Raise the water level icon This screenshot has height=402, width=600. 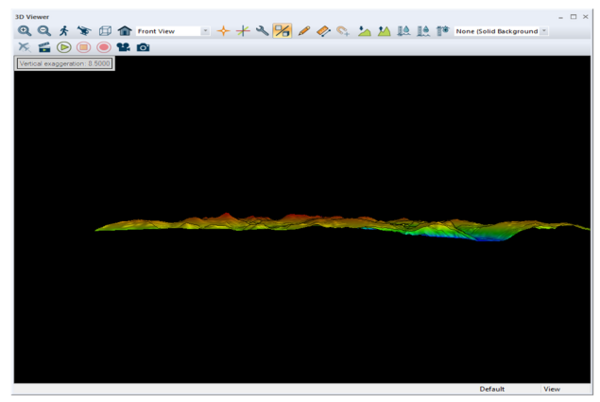click(x=423, y=31)
